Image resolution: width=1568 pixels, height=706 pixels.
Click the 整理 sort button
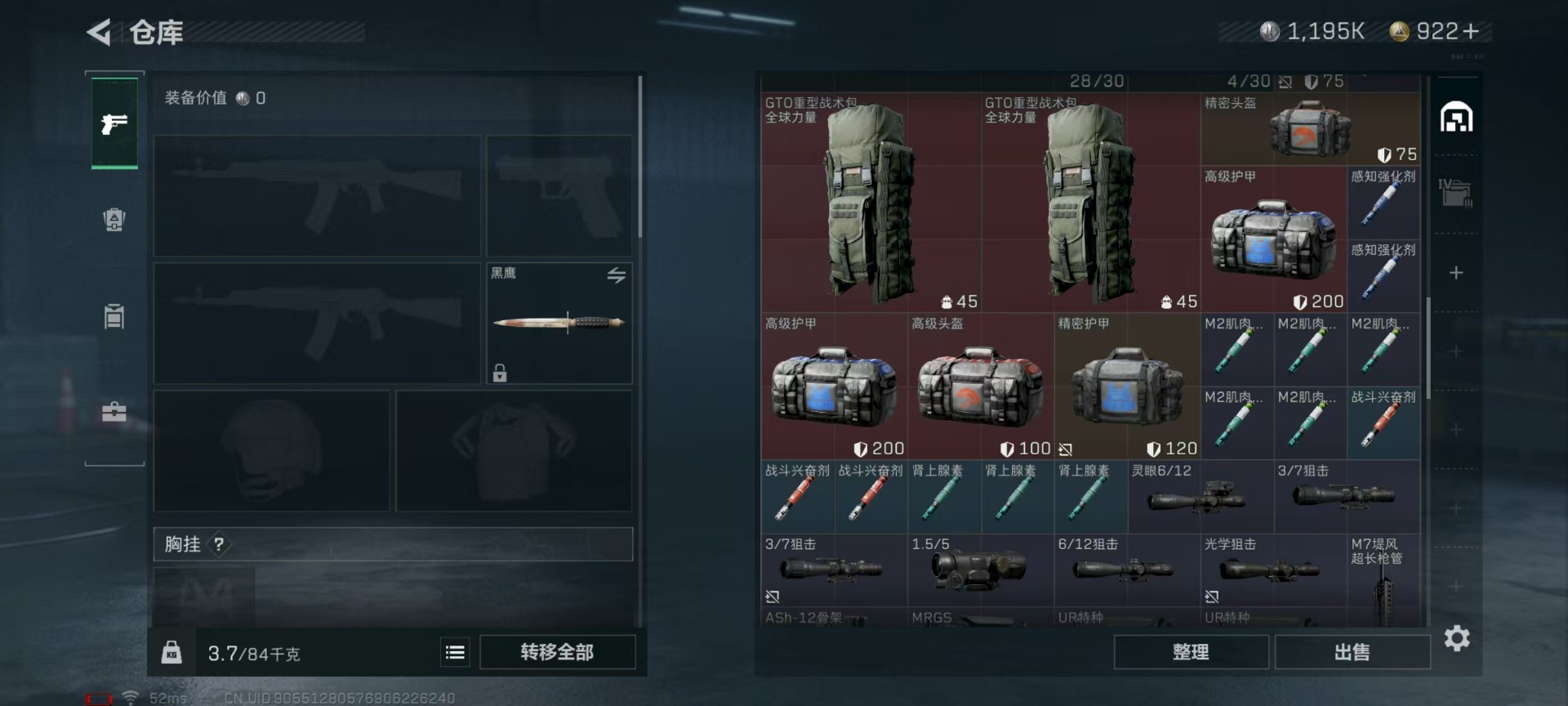pos(1191,652)
